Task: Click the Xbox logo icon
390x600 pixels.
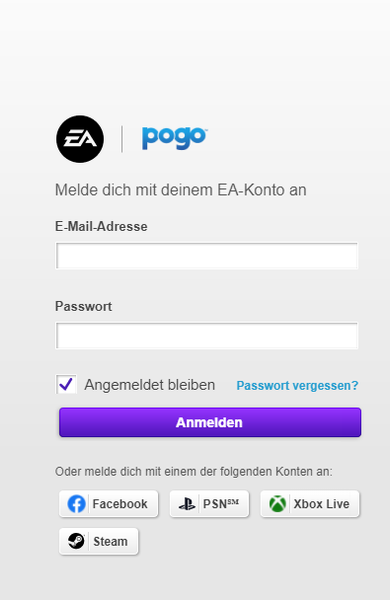Action: (277, 504)
